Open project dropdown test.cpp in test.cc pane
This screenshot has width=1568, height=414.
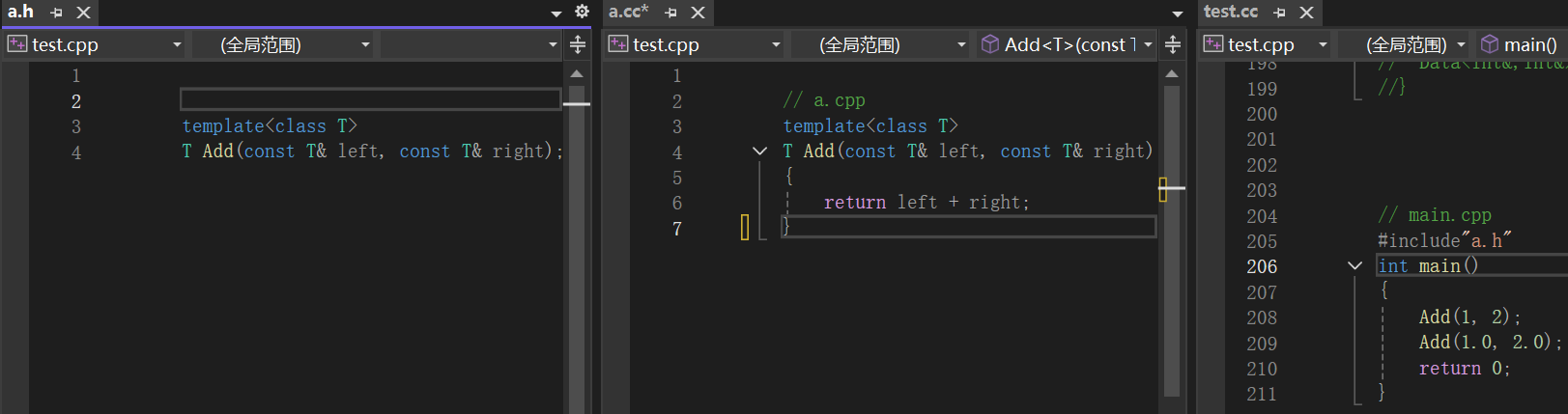click(1266, 44)
